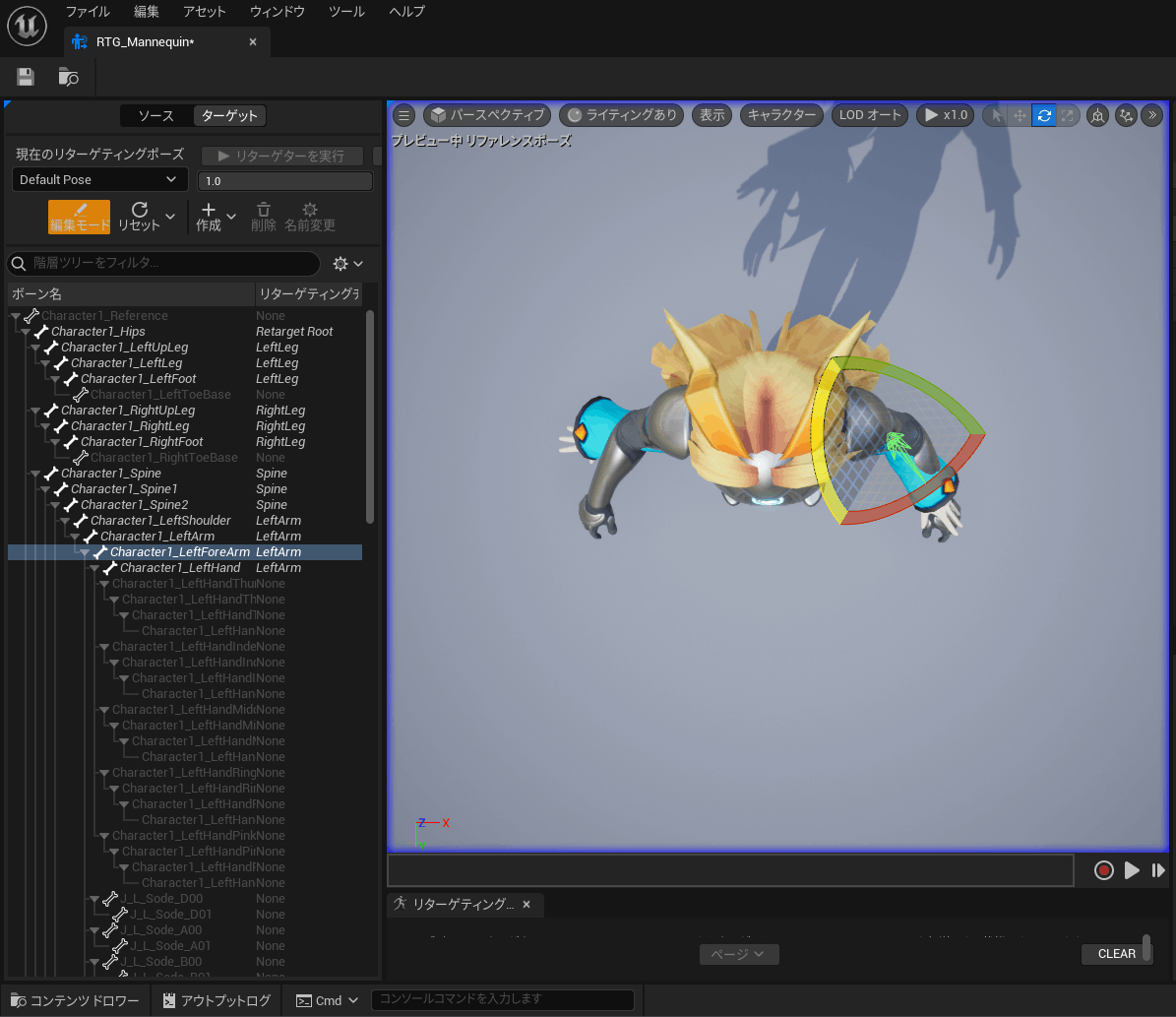Collapse the Character1_LeftForeArm tree node
Viewport: 1176px width, 1017px height.
point(85,552)
